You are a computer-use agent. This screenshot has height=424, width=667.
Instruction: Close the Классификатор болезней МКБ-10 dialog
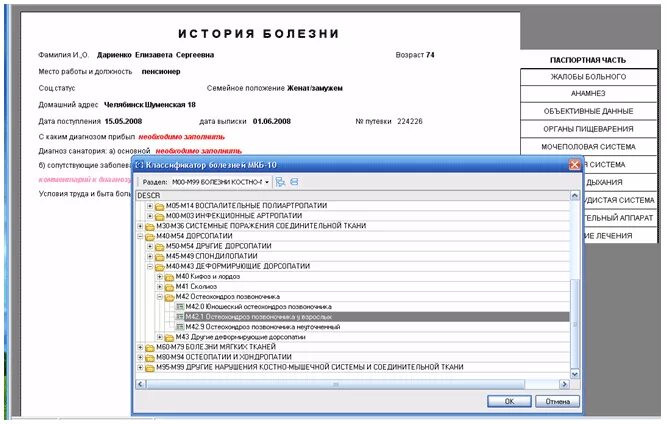[x=574, y=165]
